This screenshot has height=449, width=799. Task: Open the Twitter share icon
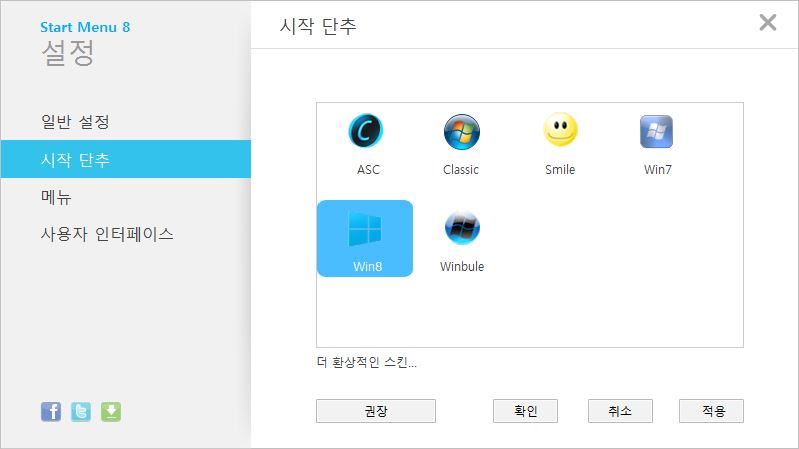pos(81,411)
